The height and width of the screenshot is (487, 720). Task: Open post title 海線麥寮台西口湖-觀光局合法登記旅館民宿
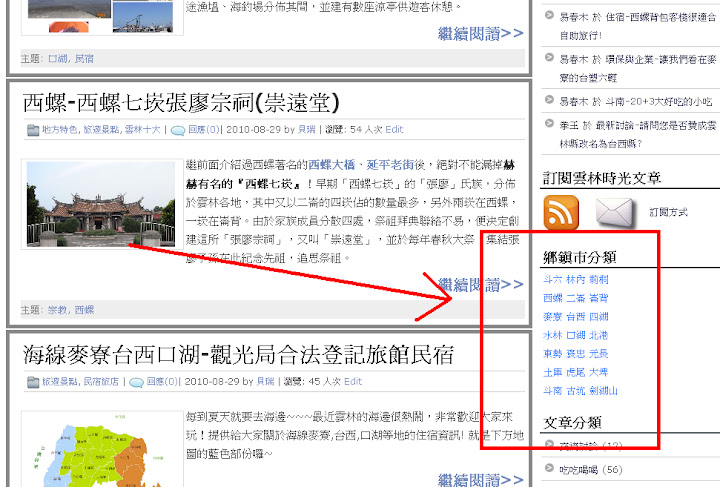(238, 354)
